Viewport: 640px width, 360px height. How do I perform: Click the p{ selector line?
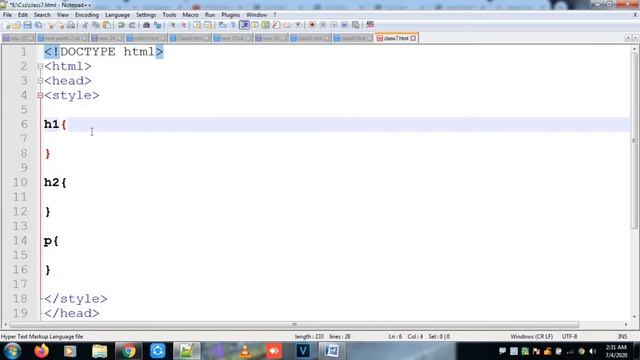tap(51, 241)
